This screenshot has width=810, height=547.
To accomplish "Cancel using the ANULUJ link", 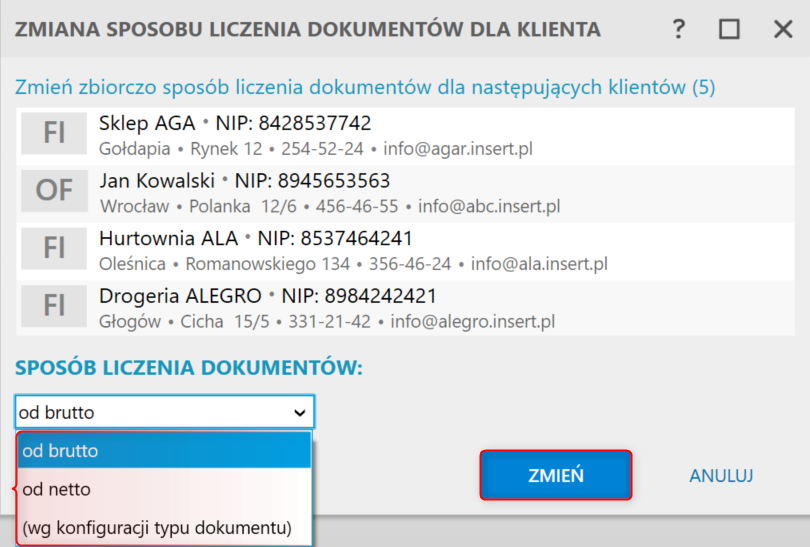I will point(721,475).
